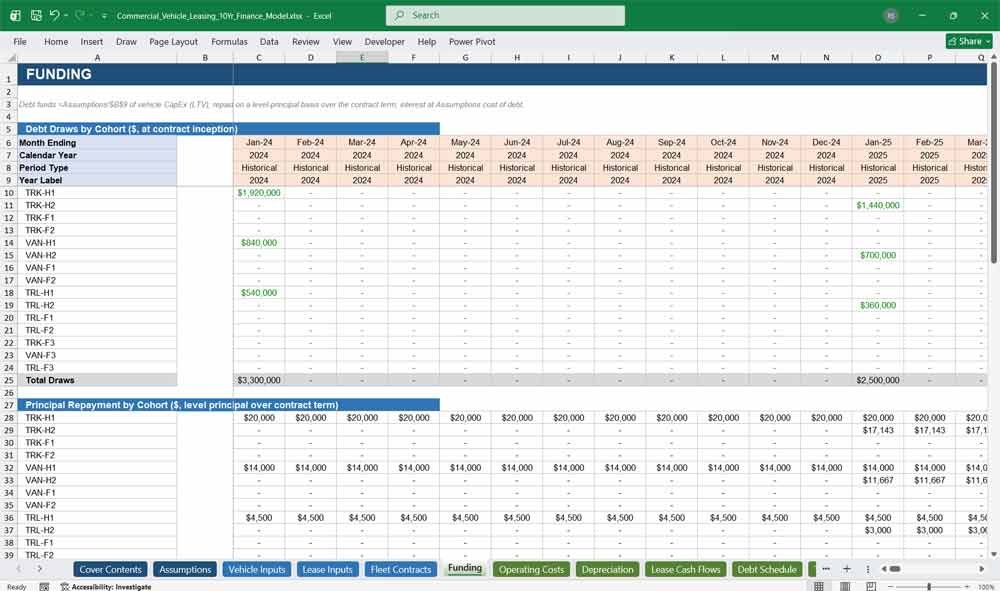Select the $840,000 VAN-H1 draw cell

259,243
